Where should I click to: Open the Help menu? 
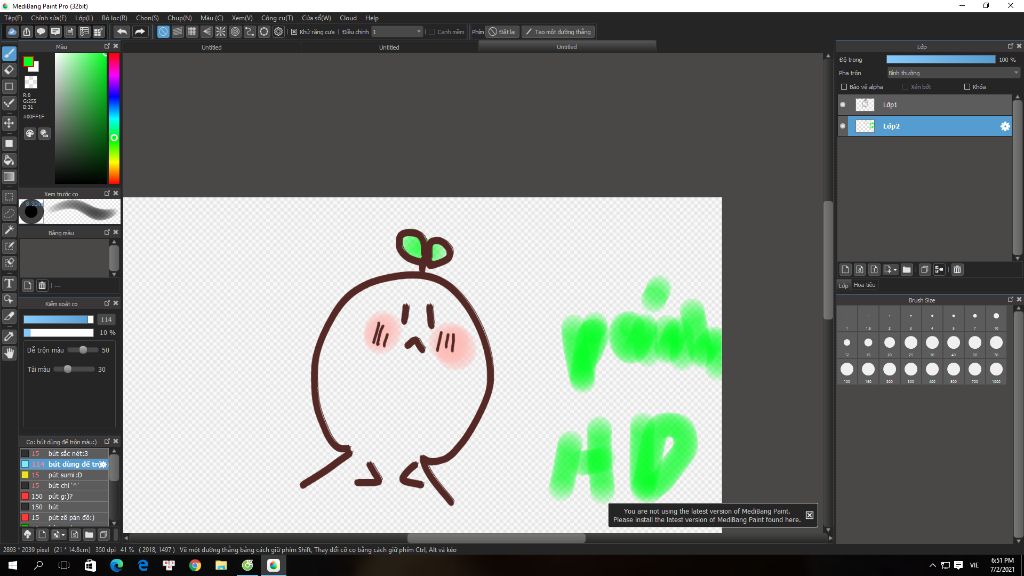point(372,18)
